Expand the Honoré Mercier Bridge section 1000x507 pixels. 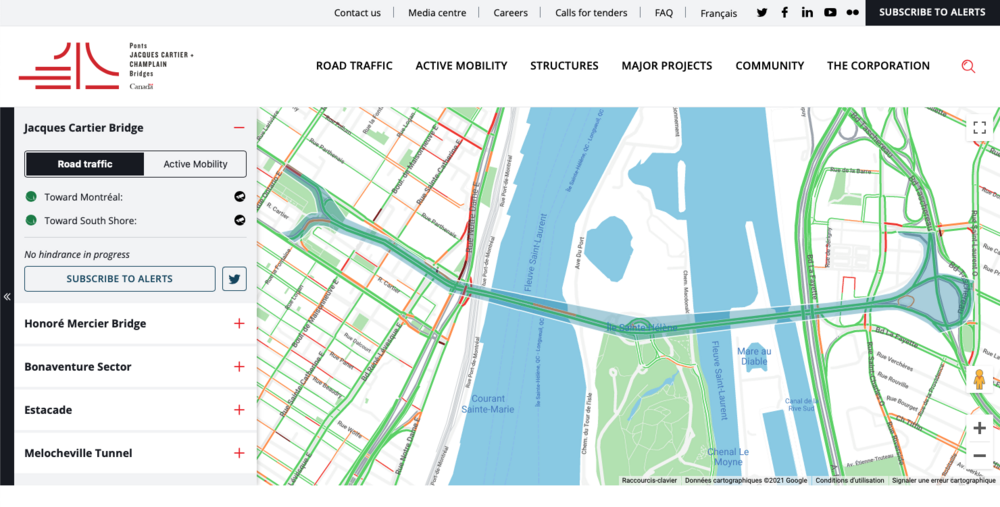[x=239, y=324]
